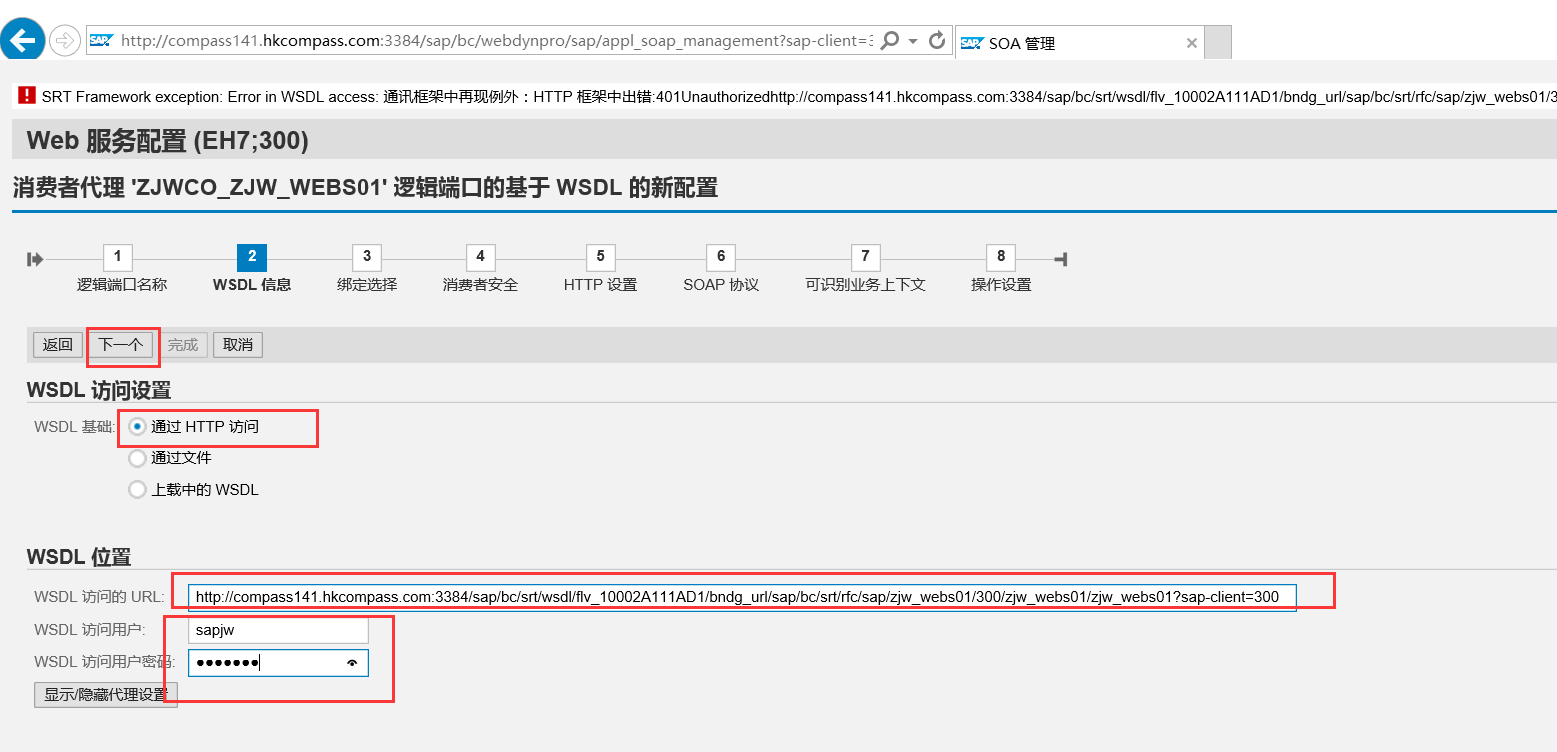Select roadmap step 7 可识别业务上下文
This screenshot has width=1557, height=752.
866,257
